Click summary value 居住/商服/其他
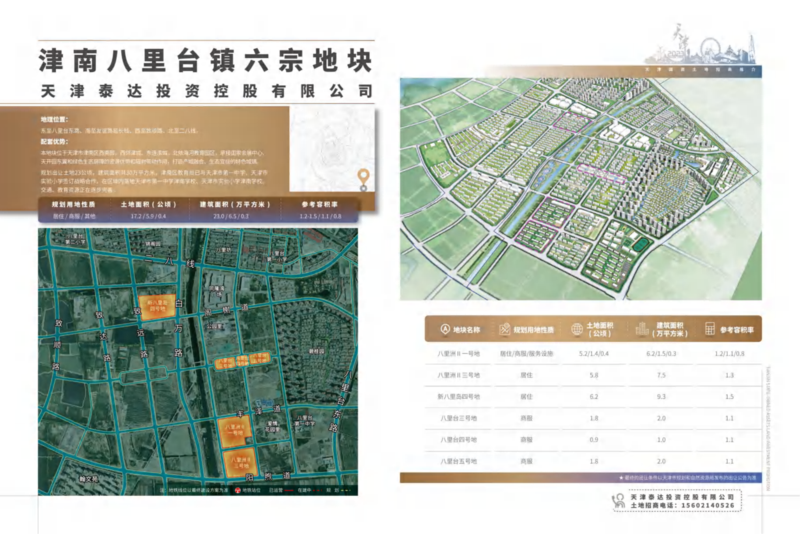The height and width of the screenshot is (534, 800). click(74, 216)
